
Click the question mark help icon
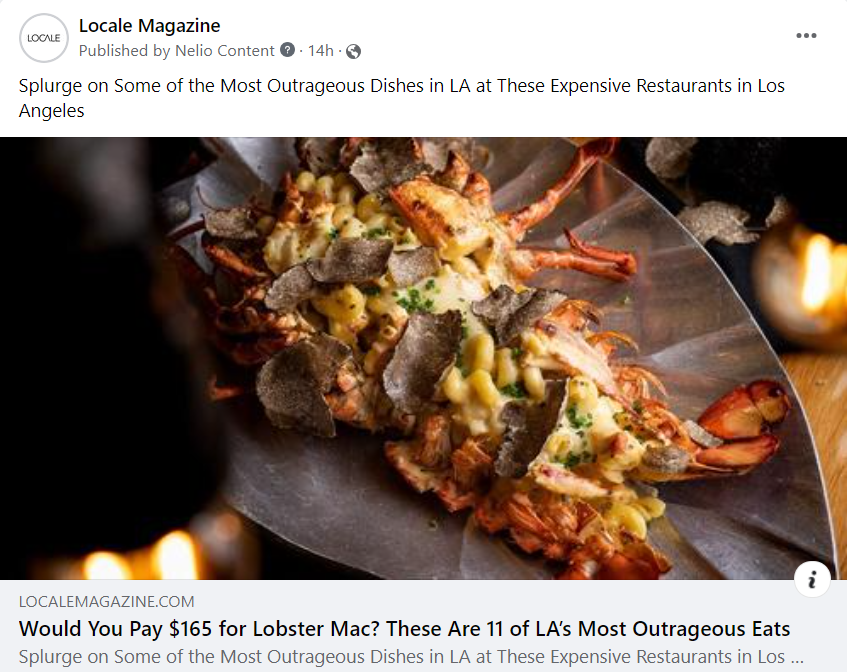[x=287, y=50]
